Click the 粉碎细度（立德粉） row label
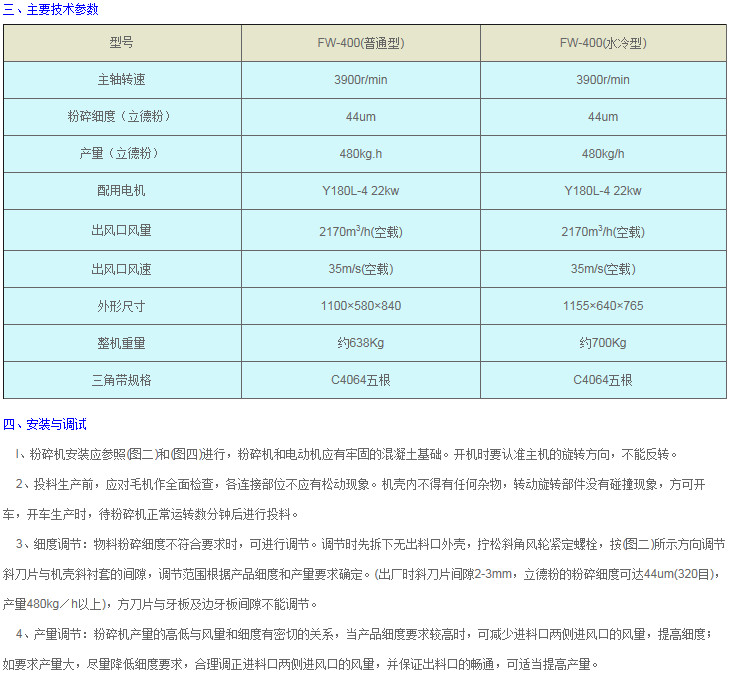The image size is (730, 683). click(122, 116)
